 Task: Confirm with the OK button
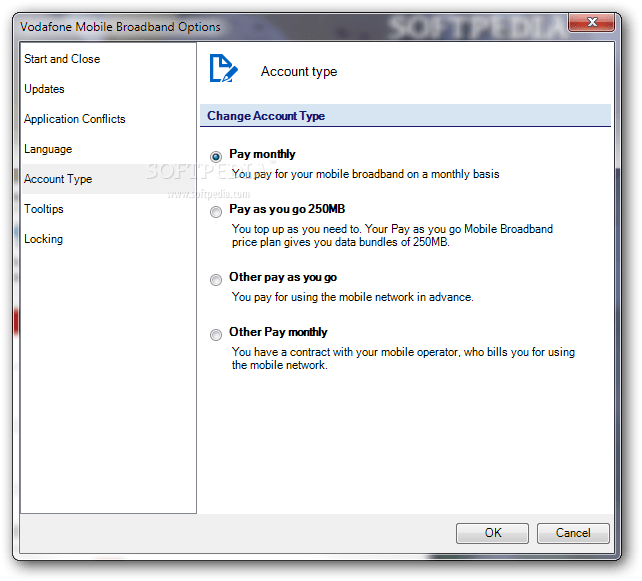(x=492, y=533)
